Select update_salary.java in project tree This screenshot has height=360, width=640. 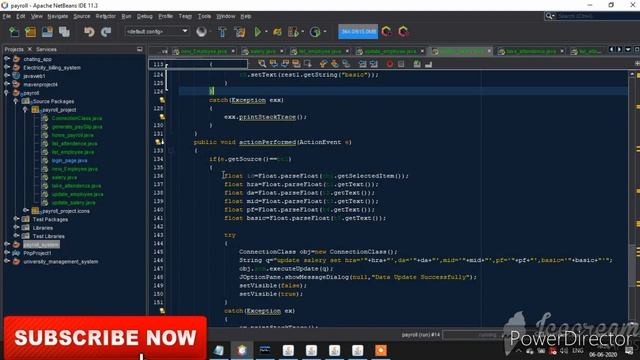pyautogui.click(x=73, y=202)
